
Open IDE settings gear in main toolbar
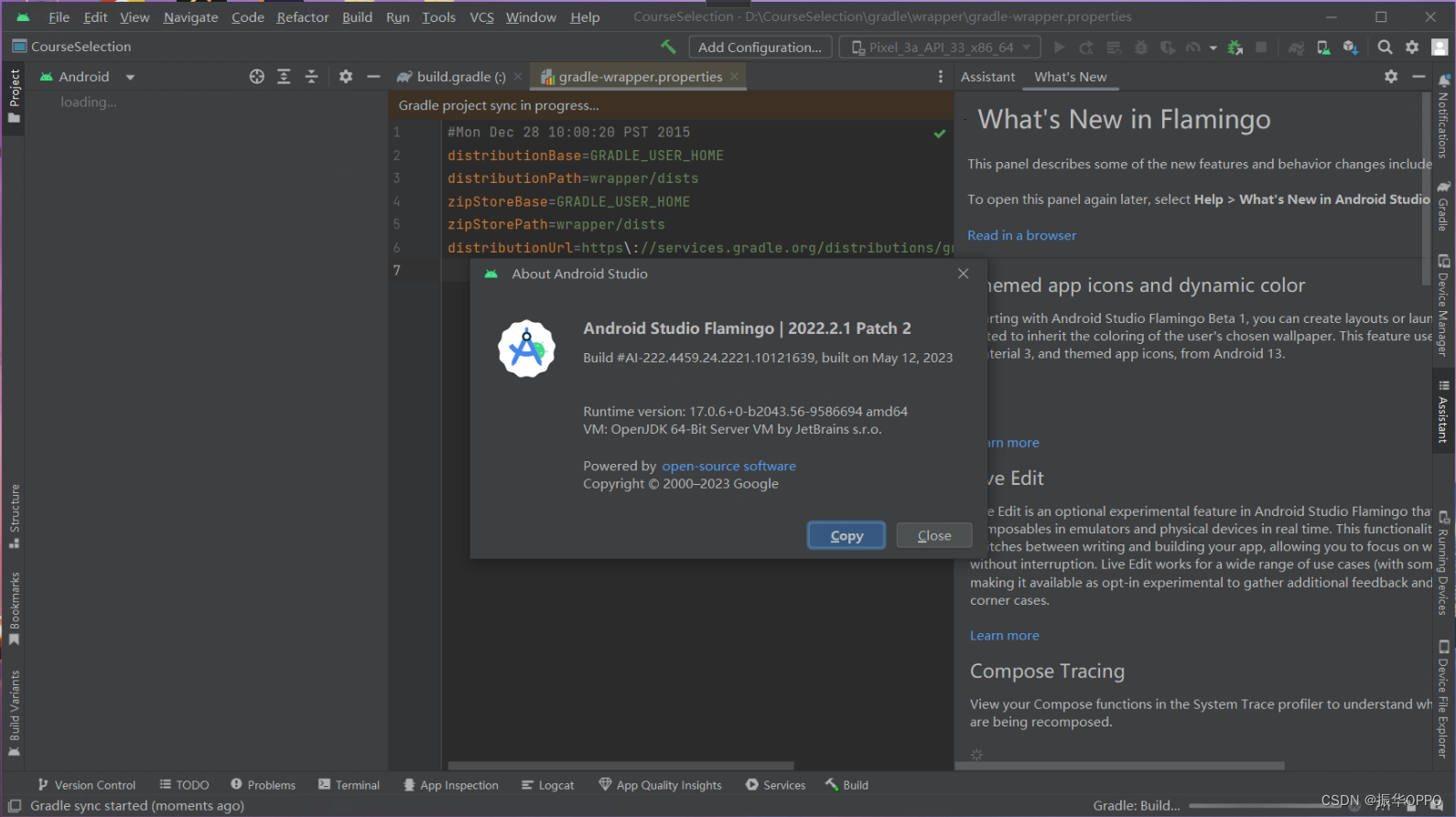tap(1412, 48)
